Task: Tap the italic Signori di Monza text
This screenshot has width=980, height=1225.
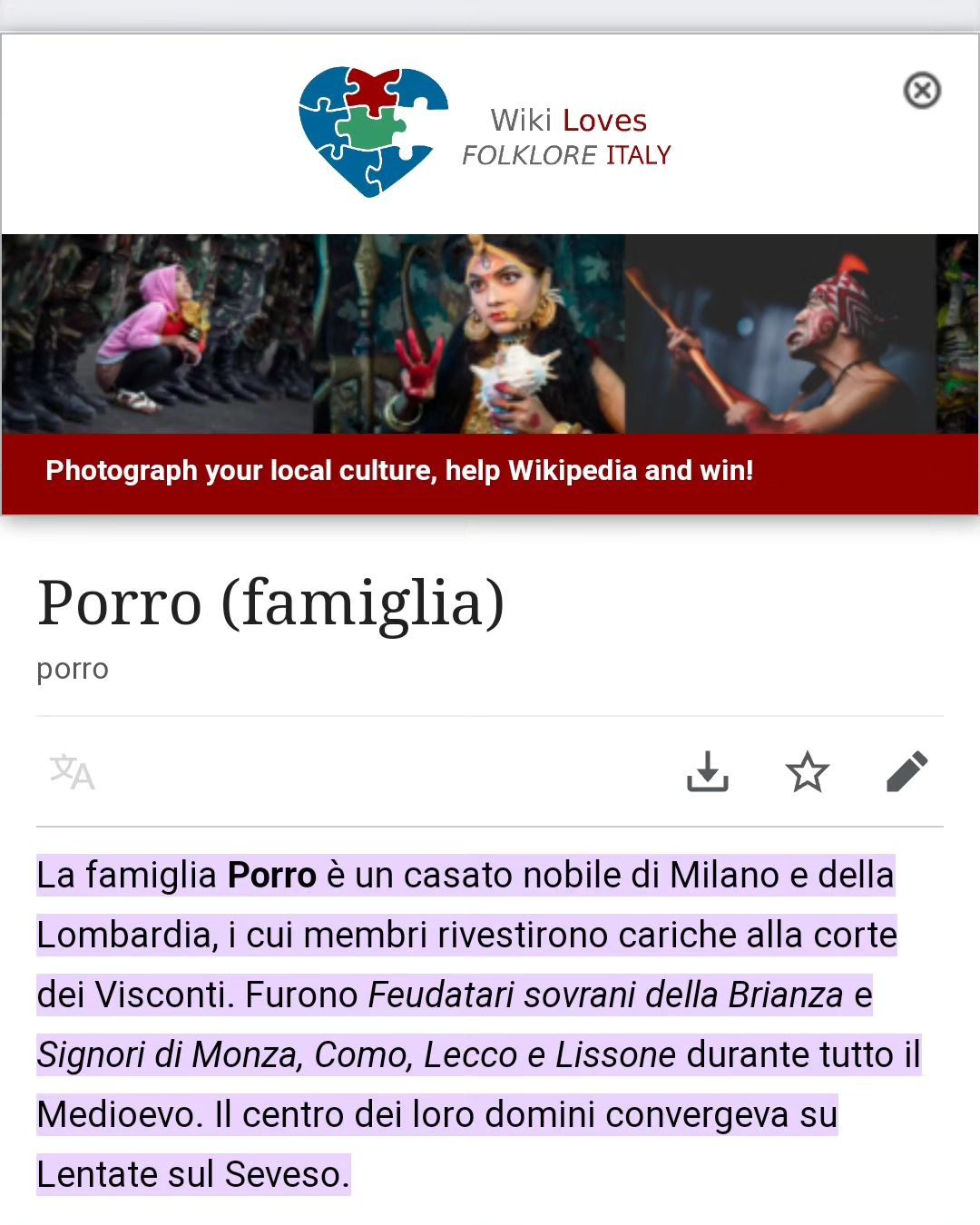Action: coord(169,1055)
